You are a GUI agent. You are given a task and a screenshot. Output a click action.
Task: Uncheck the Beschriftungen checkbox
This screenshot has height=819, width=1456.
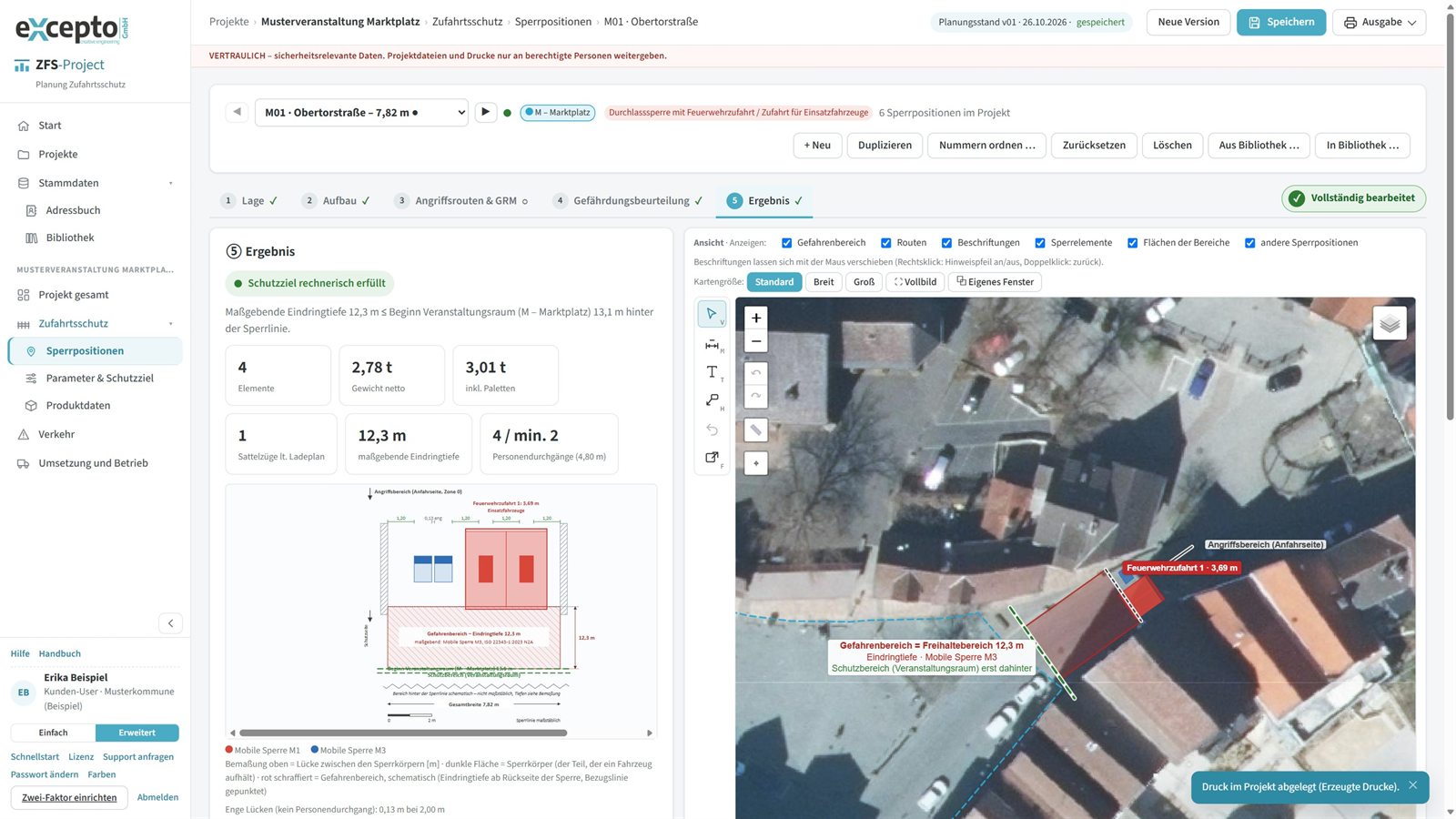point(947,243)
